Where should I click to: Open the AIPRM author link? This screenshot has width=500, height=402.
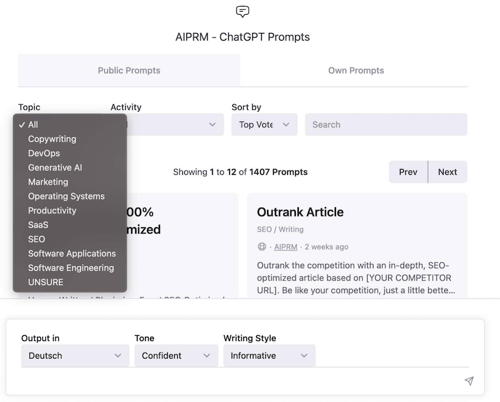pyautogui.click(x=286, y=247)
